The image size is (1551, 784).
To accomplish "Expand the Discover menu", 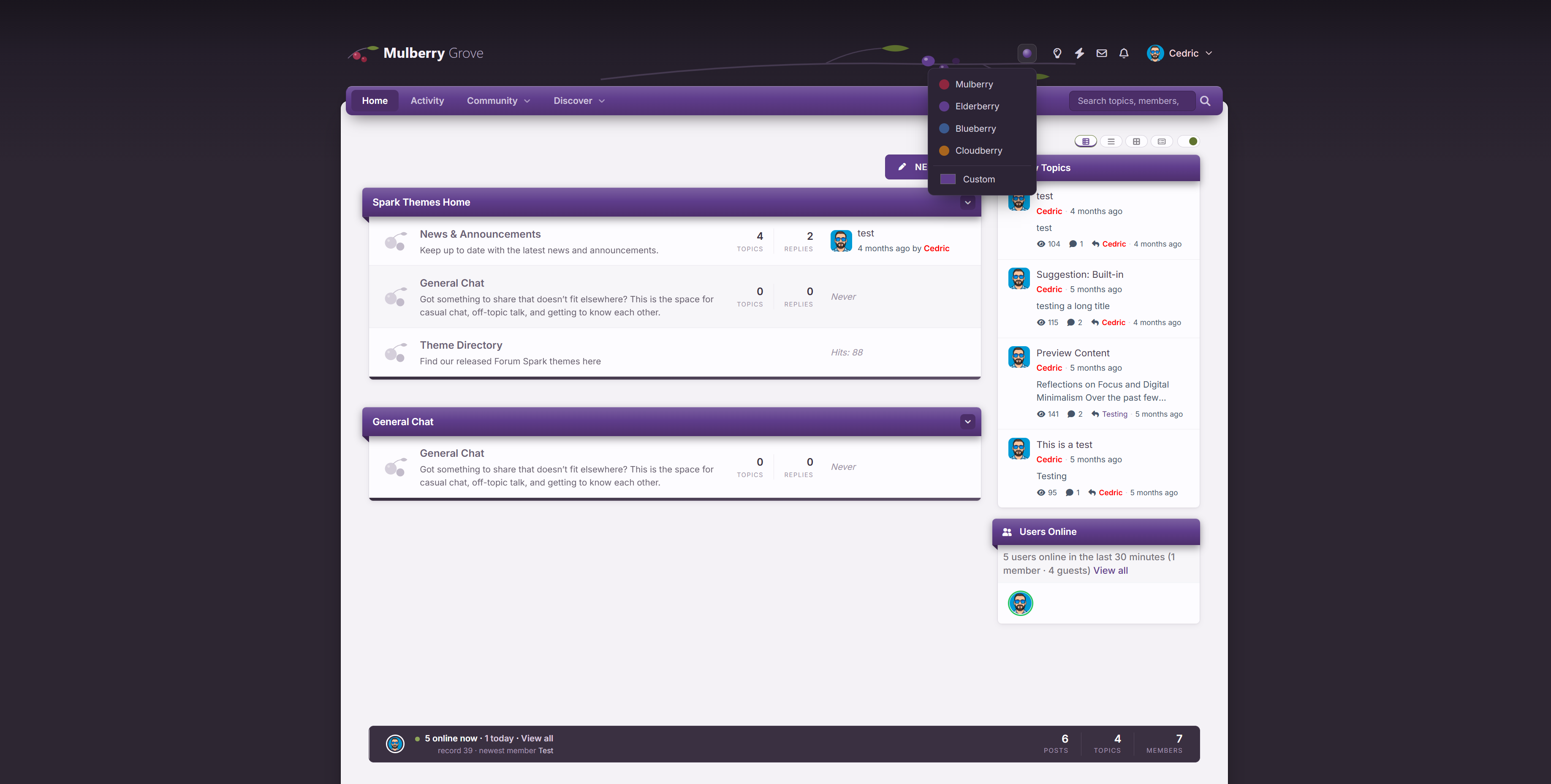I will click(x=579, y=100).
